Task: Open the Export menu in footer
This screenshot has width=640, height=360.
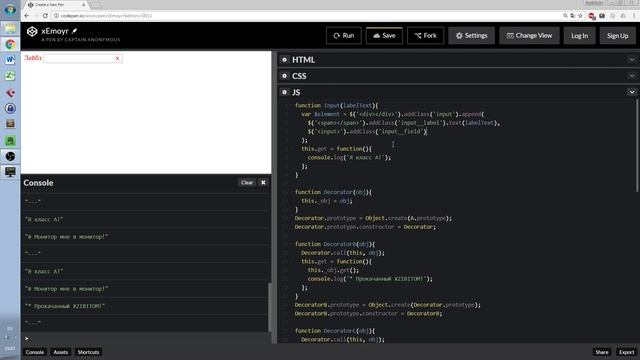Action: 627,352
